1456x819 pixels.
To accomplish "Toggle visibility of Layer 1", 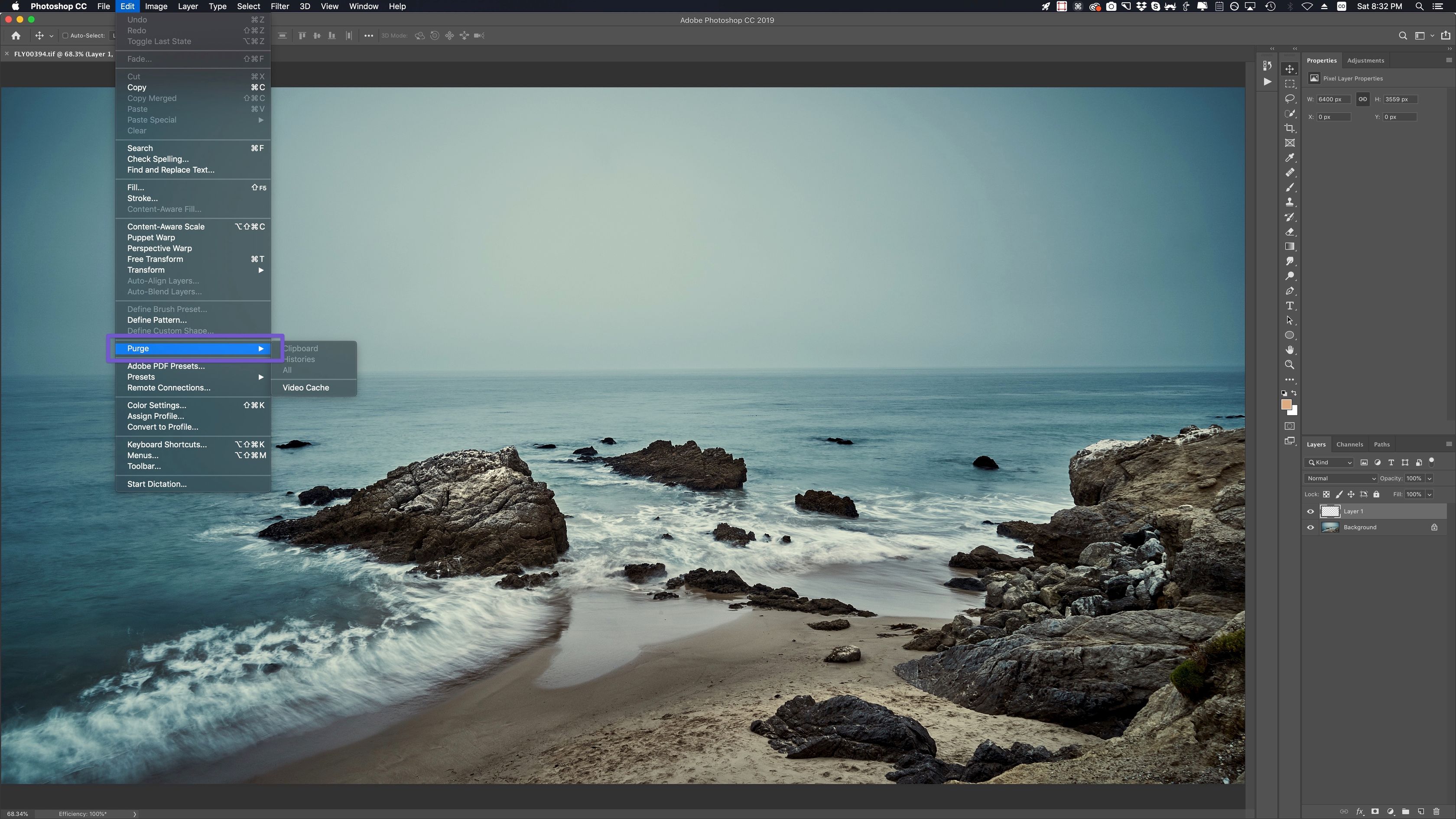I will coord(1310,511).
